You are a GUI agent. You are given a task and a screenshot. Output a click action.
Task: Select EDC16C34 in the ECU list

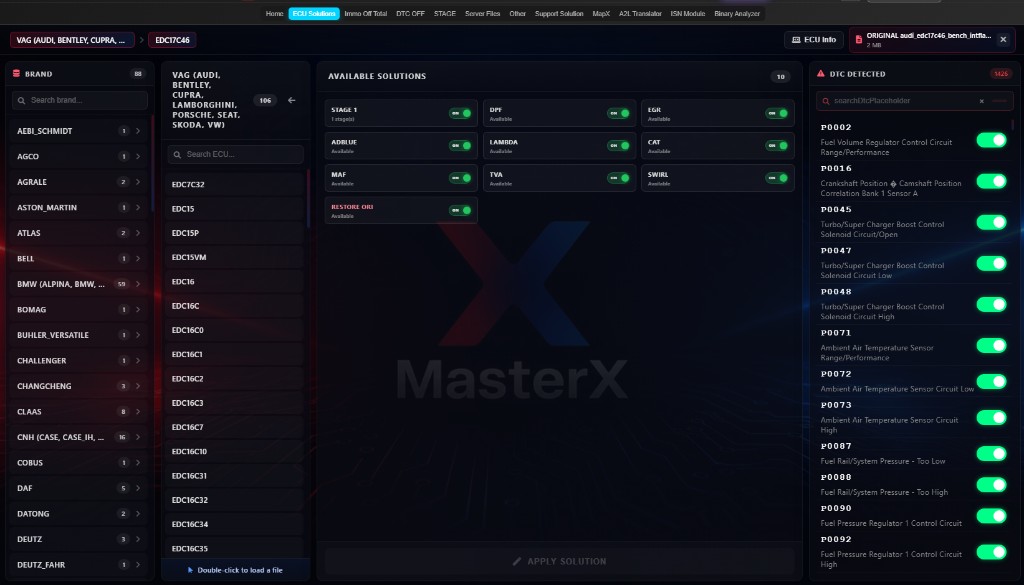point(235,524)
